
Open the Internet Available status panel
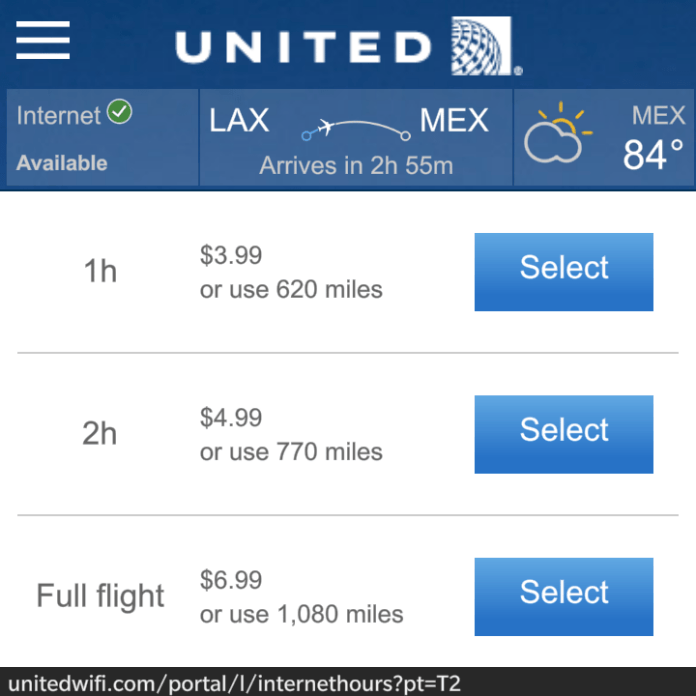[102, 137]
